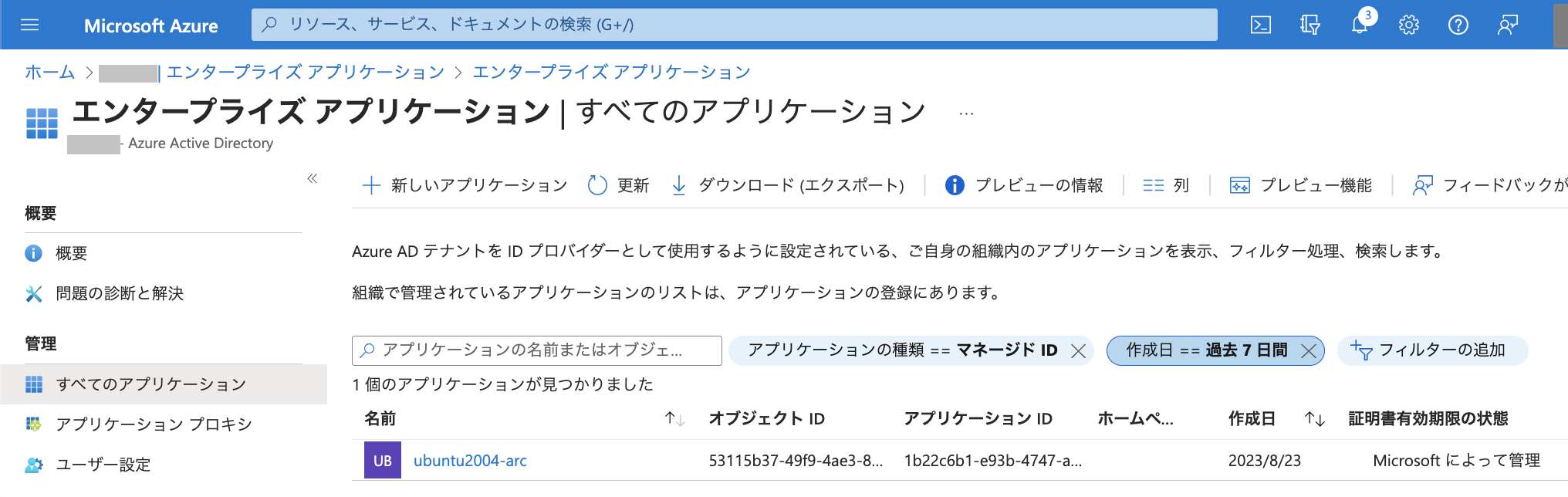This screenshot has height=497, width=1568.
Task: Sort the table by 作成日 column arrows
Action: click(1315, 419)
